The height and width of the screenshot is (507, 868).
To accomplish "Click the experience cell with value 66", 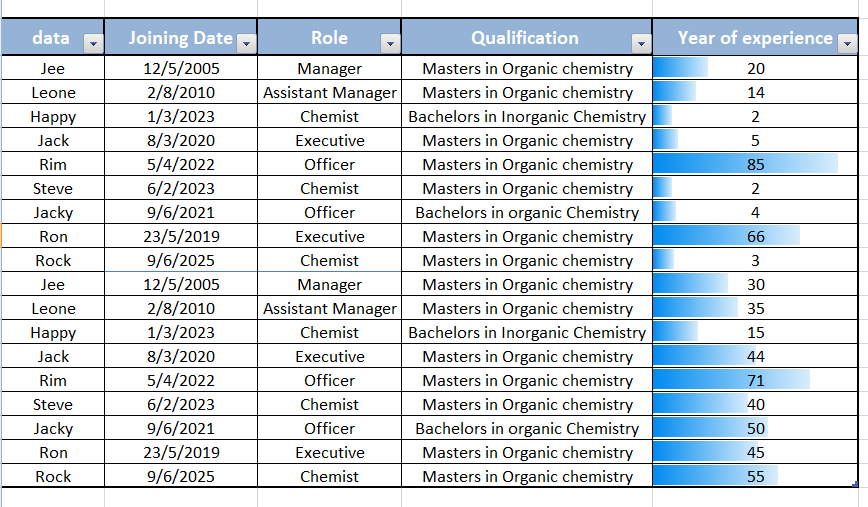I will click(755, 236).
